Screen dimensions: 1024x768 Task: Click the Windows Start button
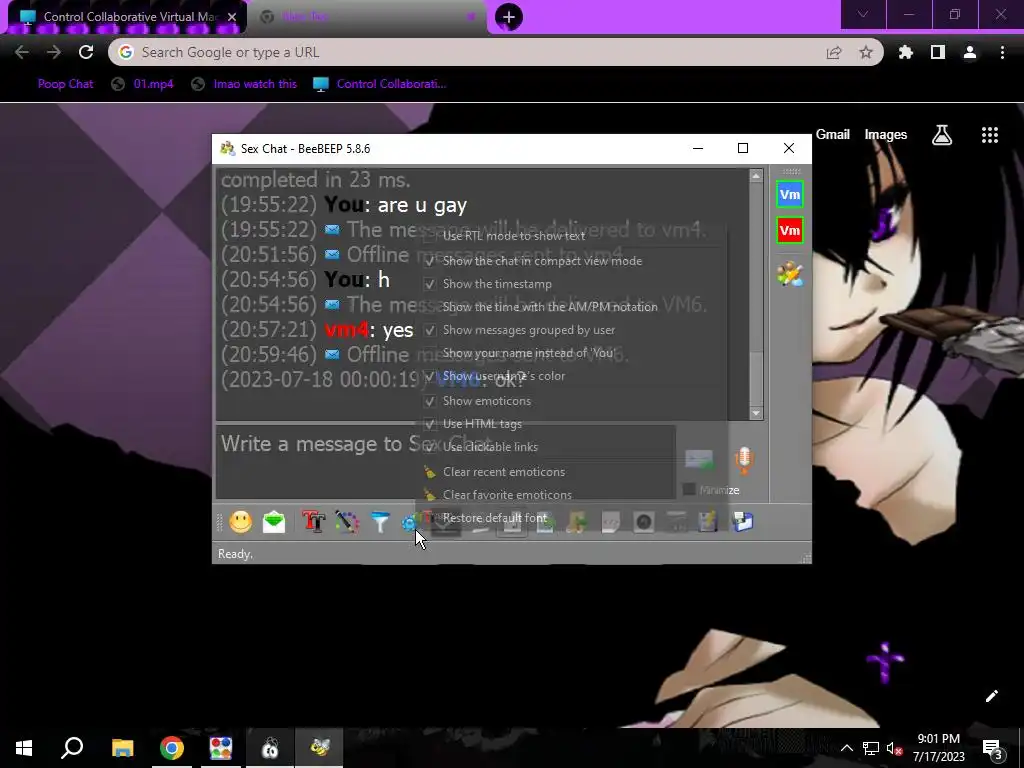(24, 748)
